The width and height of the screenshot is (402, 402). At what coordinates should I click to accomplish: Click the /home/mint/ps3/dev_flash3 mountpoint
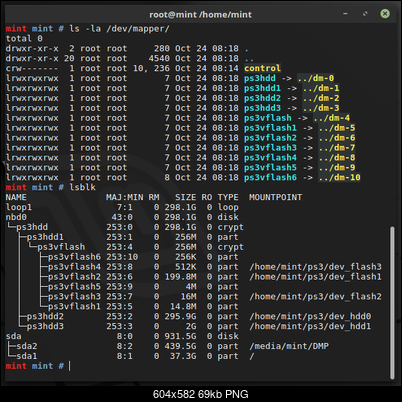tap(315, 267)
